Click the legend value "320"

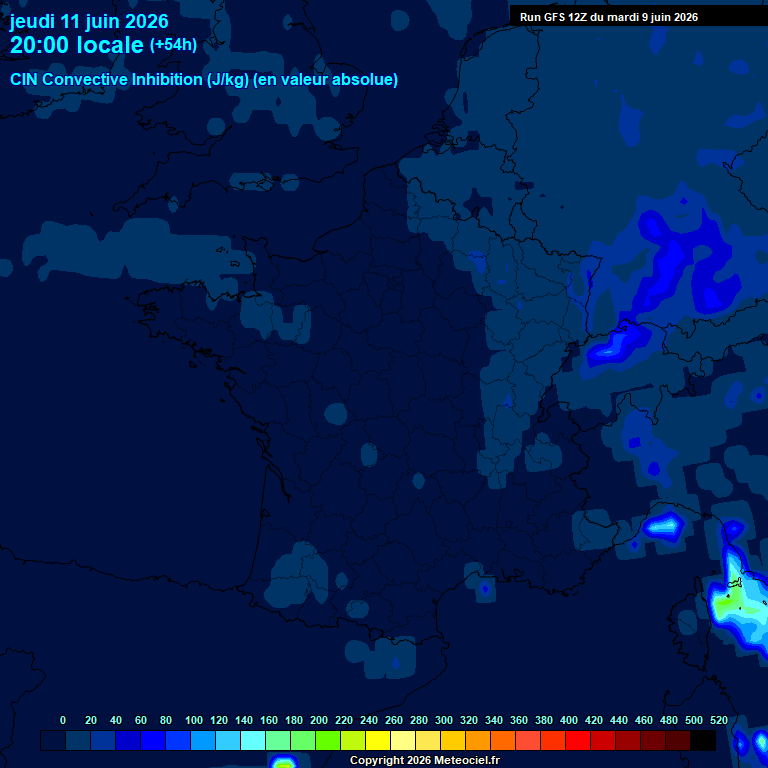[469, 720]
